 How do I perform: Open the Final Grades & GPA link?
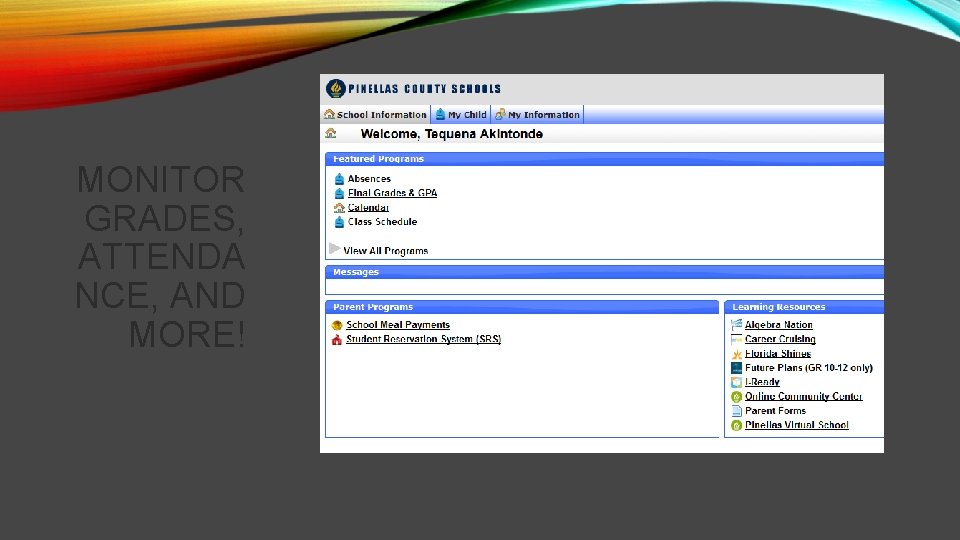(x=392, y=193)
